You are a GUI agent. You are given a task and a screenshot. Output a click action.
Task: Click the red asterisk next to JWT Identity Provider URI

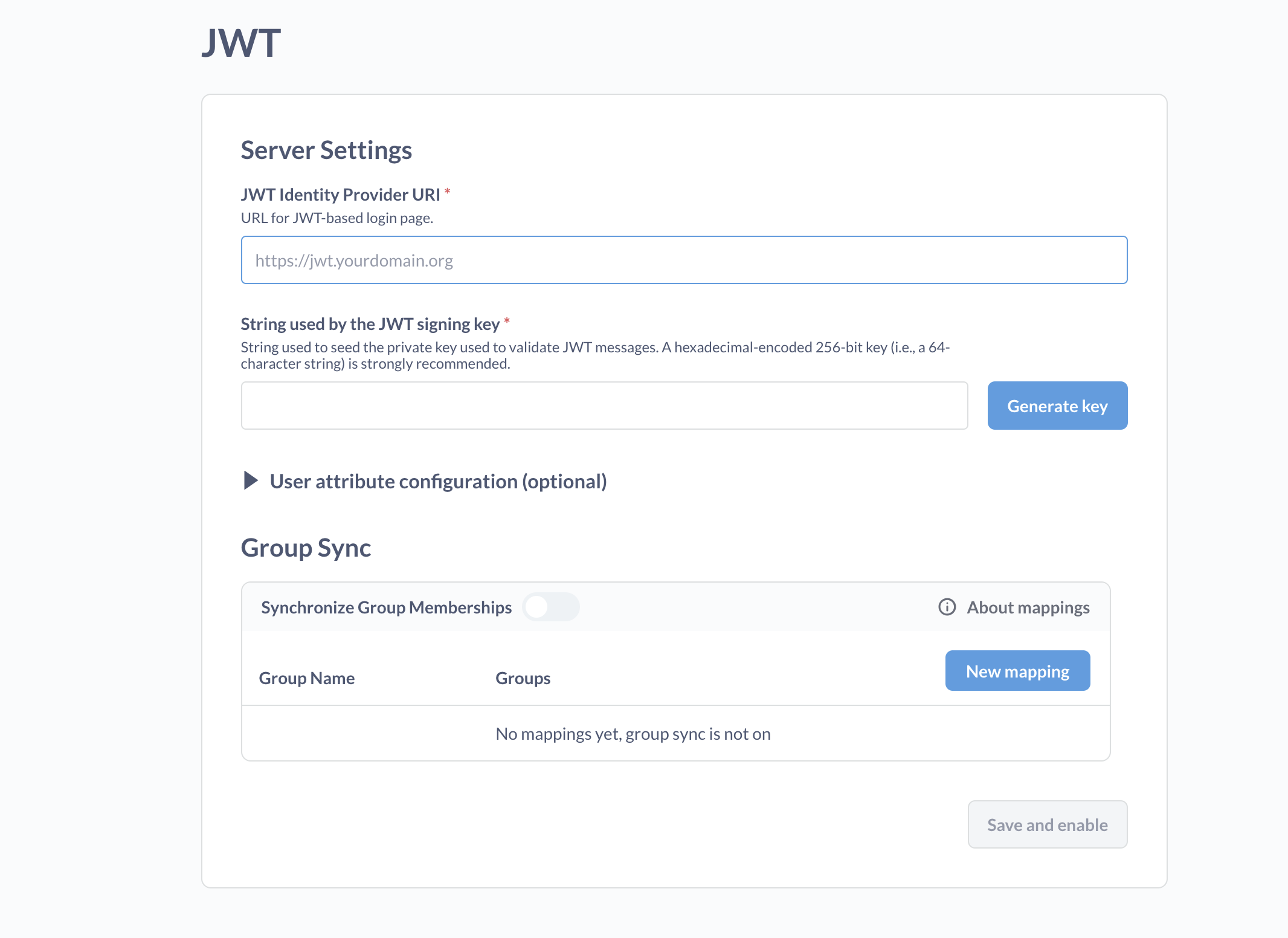(x=448, y=192)
